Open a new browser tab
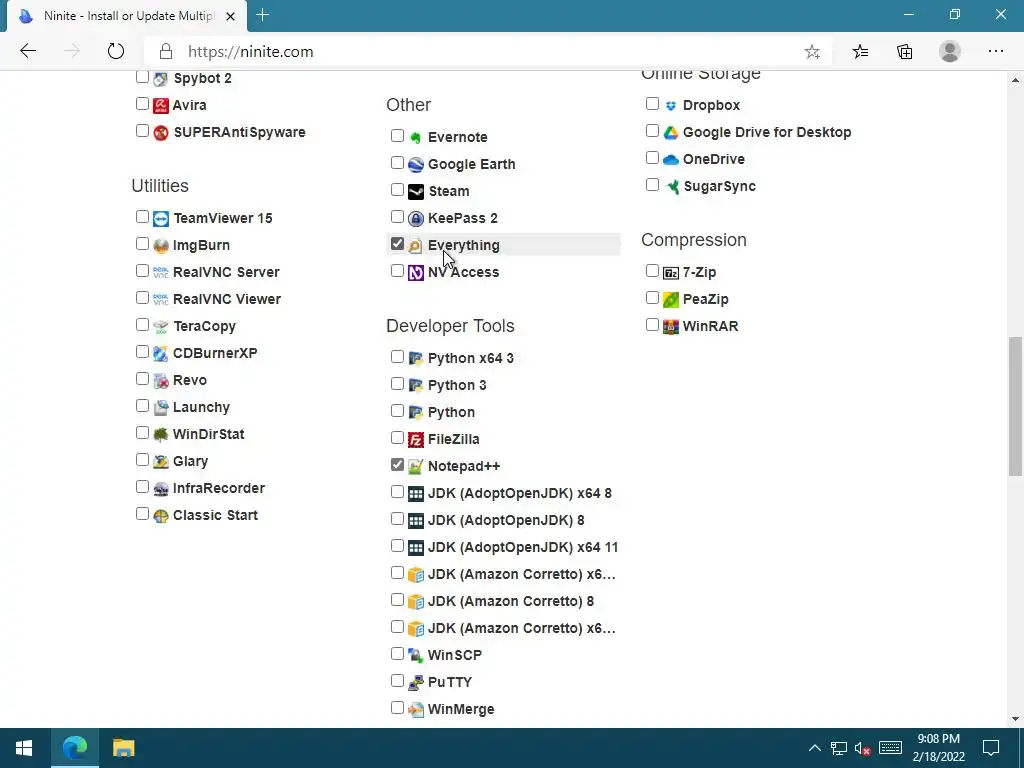Viewport: 1024px width, 768px height. click(263, 15)
